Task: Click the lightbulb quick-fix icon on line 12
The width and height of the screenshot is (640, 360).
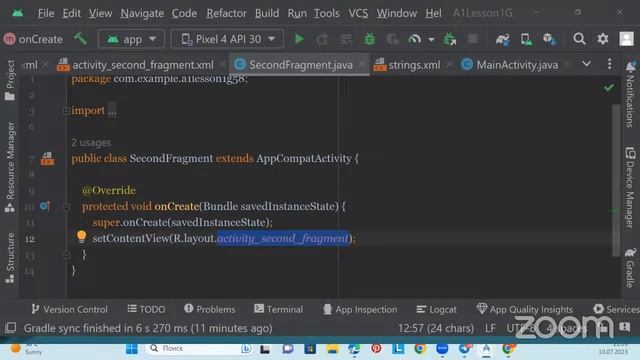Action: (x=81, y=236)
